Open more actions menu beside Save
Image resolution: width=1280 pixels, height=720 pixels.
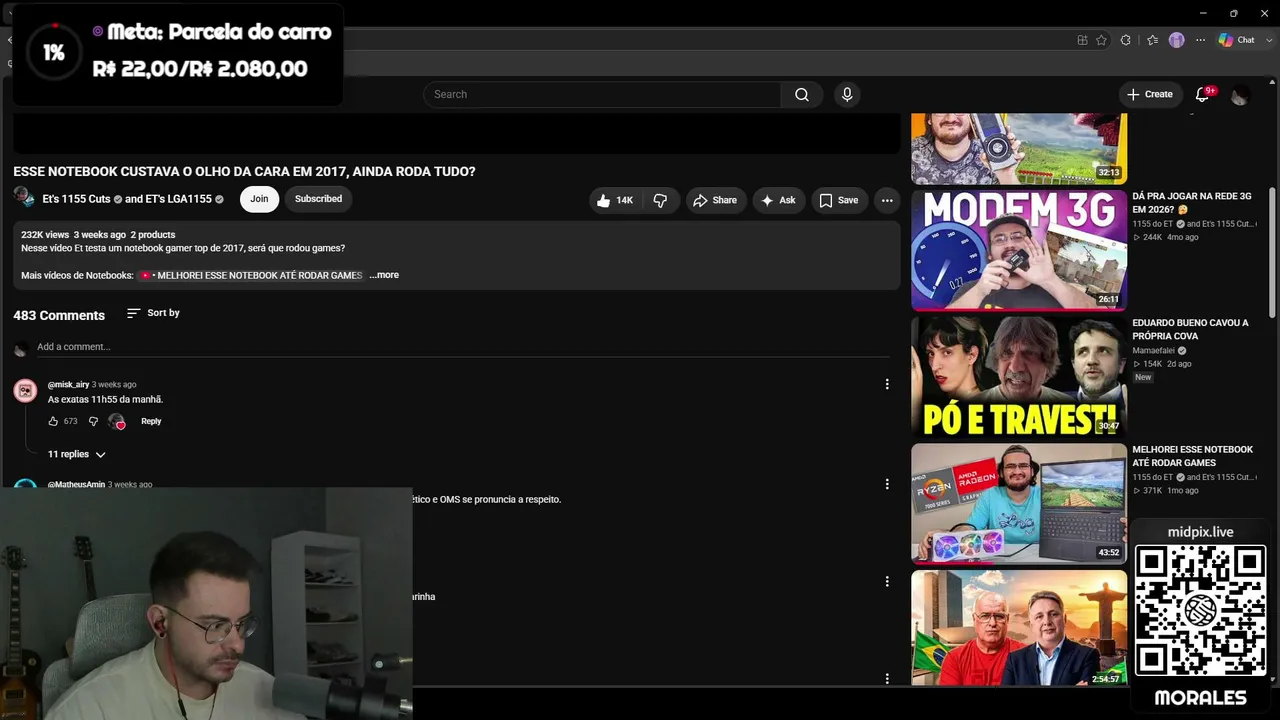[887, 200]
